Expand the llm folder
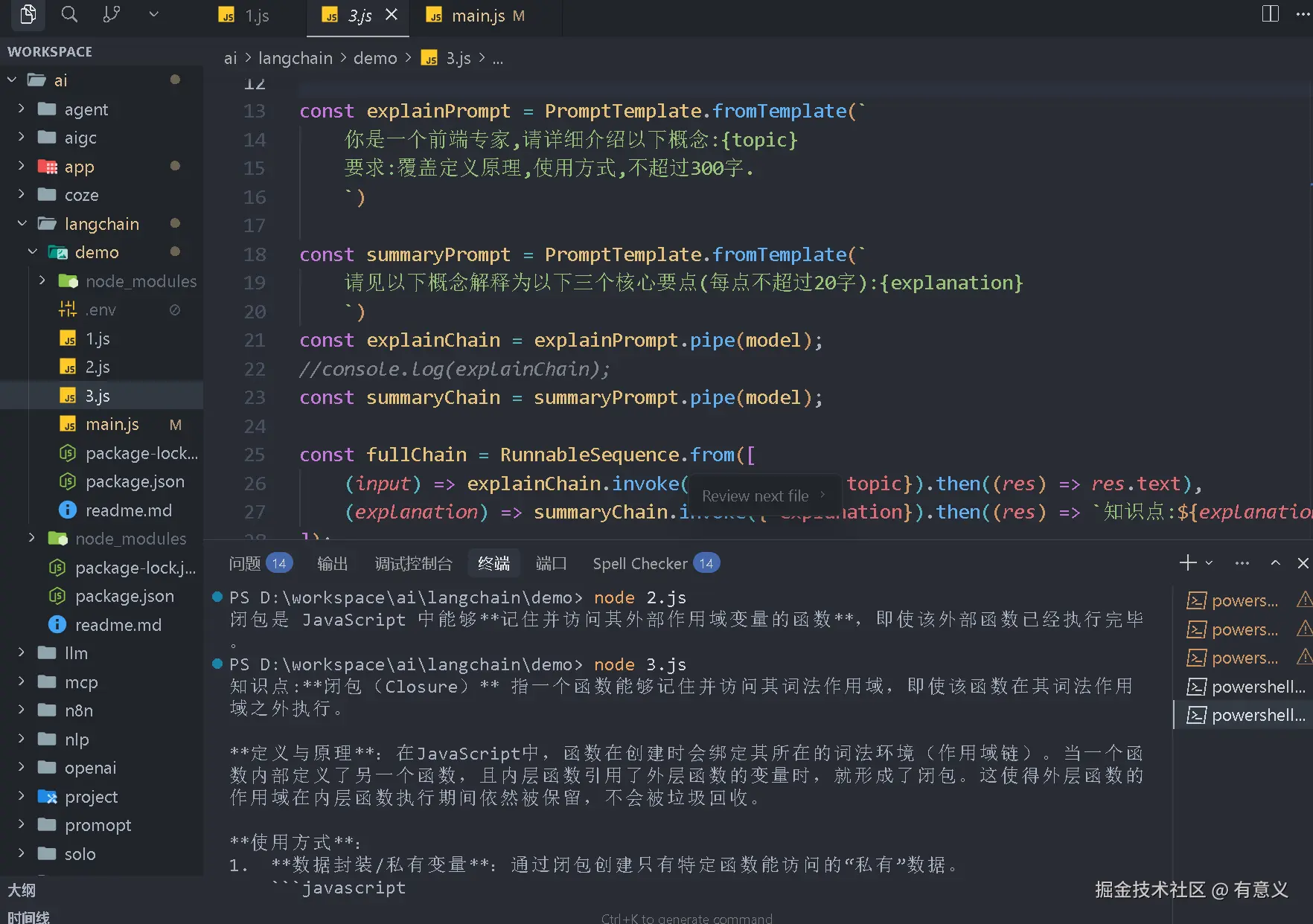The image size is (1313, 924). 21,652
